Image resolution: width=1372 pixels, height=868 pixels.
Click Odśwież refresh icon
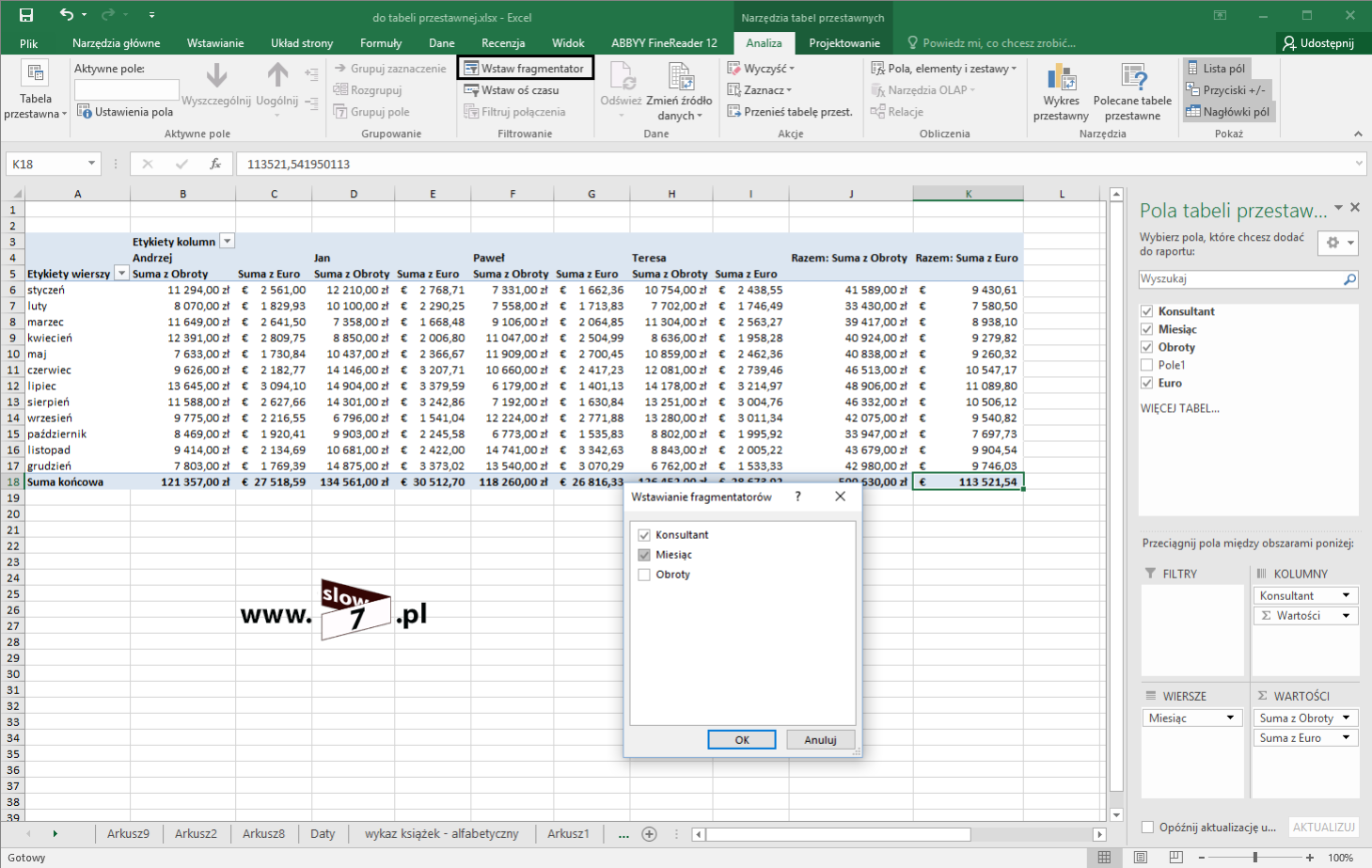click(x=622, y=76)
